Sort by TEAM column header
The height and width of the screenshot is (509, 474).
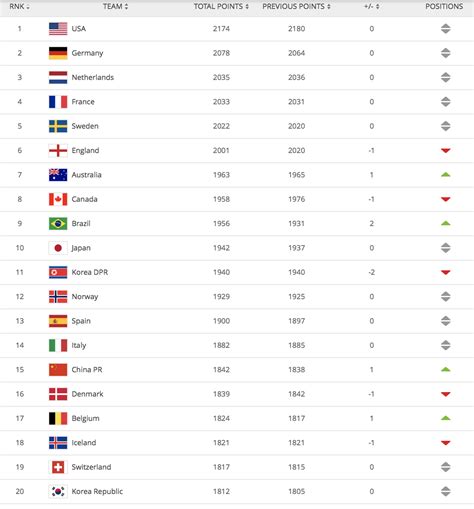(x=115, y=7)
